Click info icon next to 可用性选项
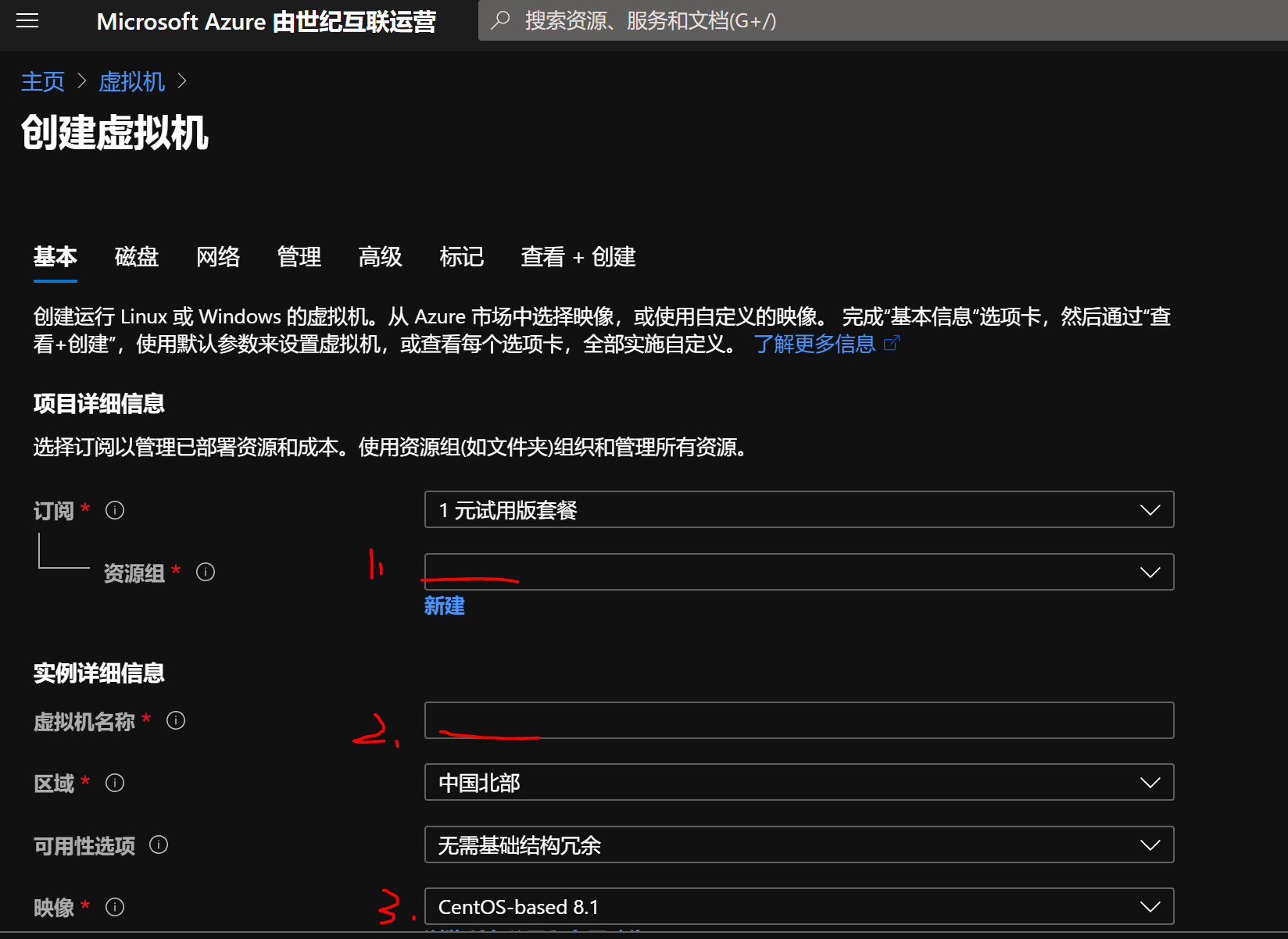1288x939 pixels. [x=159, y=844]
